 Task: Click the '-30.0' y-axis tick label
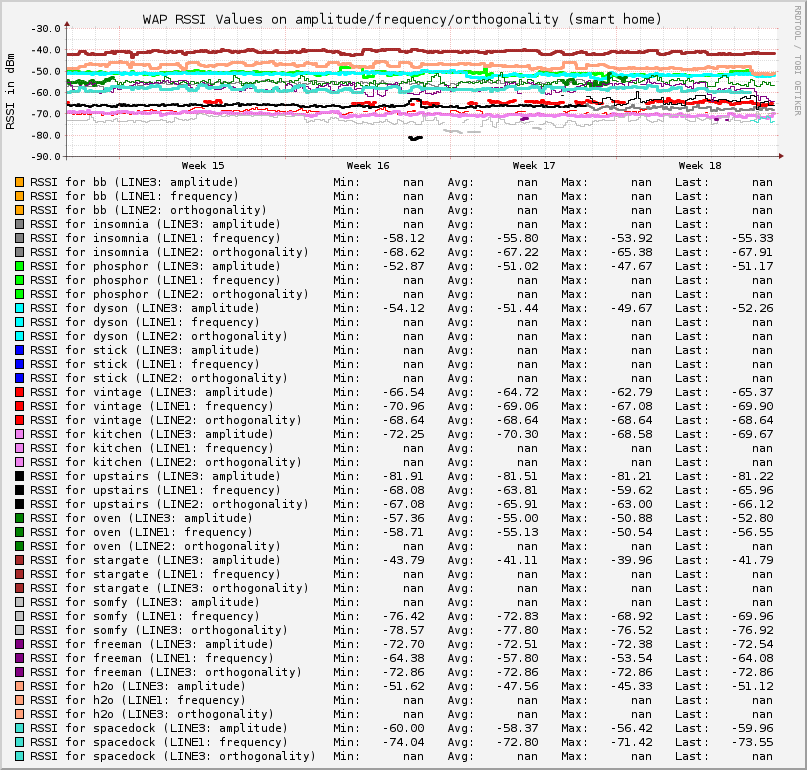(x=46, y=28)
